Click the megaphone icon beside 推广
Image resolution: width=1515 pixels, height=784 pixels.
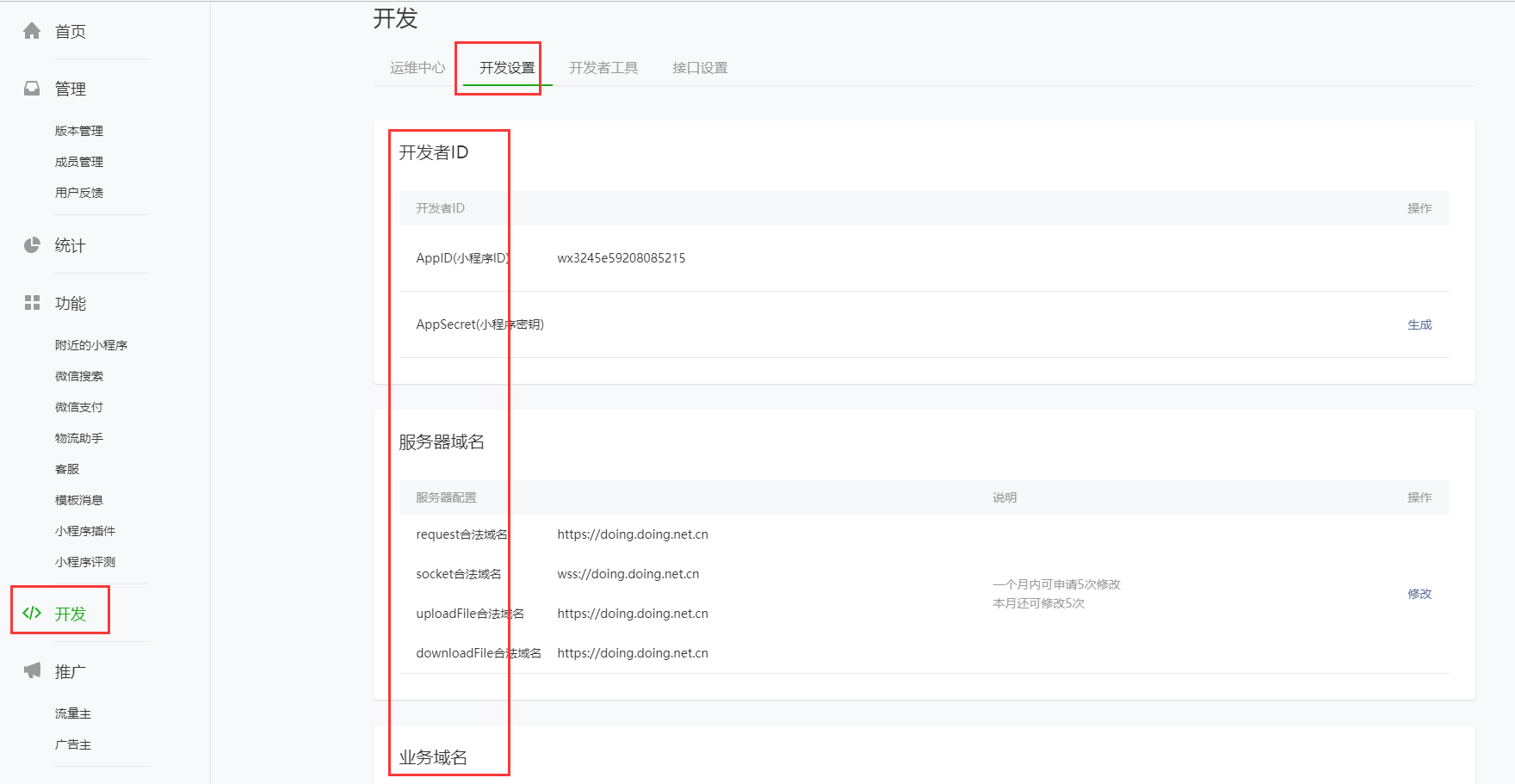[32, 671]
